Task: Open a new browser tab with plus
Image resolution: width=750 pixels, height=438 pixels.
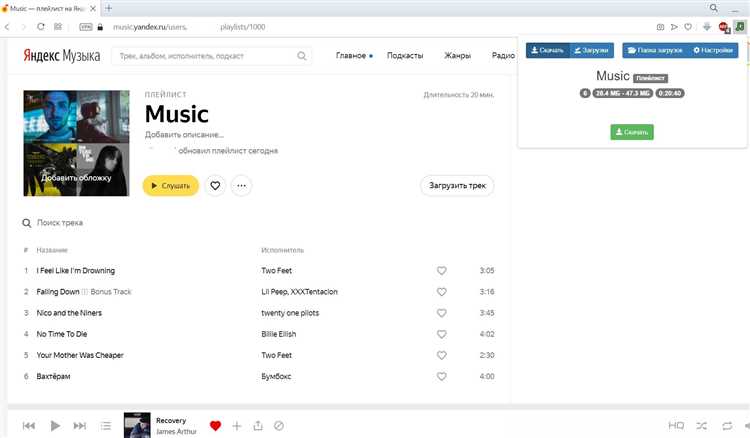Action: 109,8
